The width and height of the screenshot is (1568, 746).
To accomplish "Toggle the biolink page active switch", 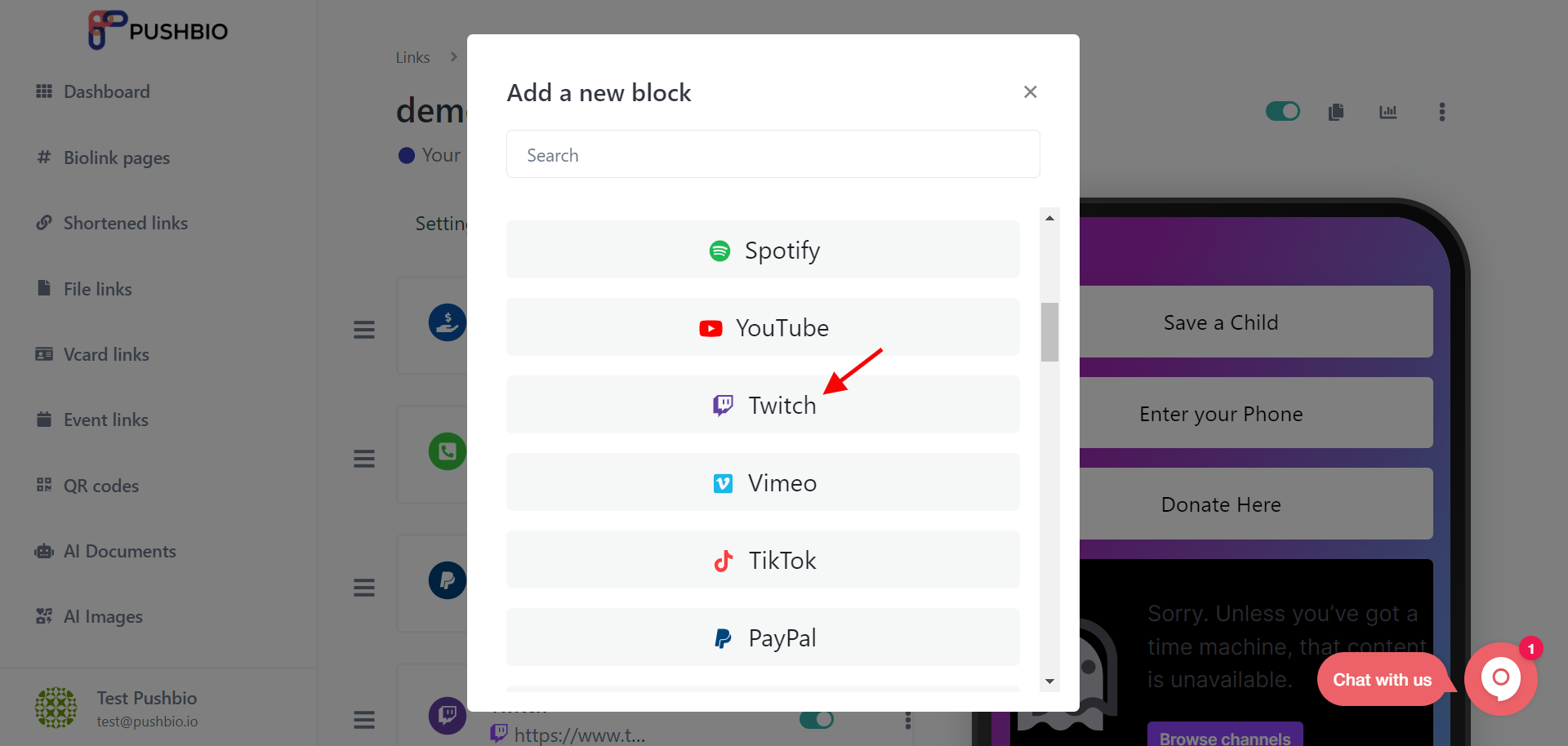I will pos(1283,111).
